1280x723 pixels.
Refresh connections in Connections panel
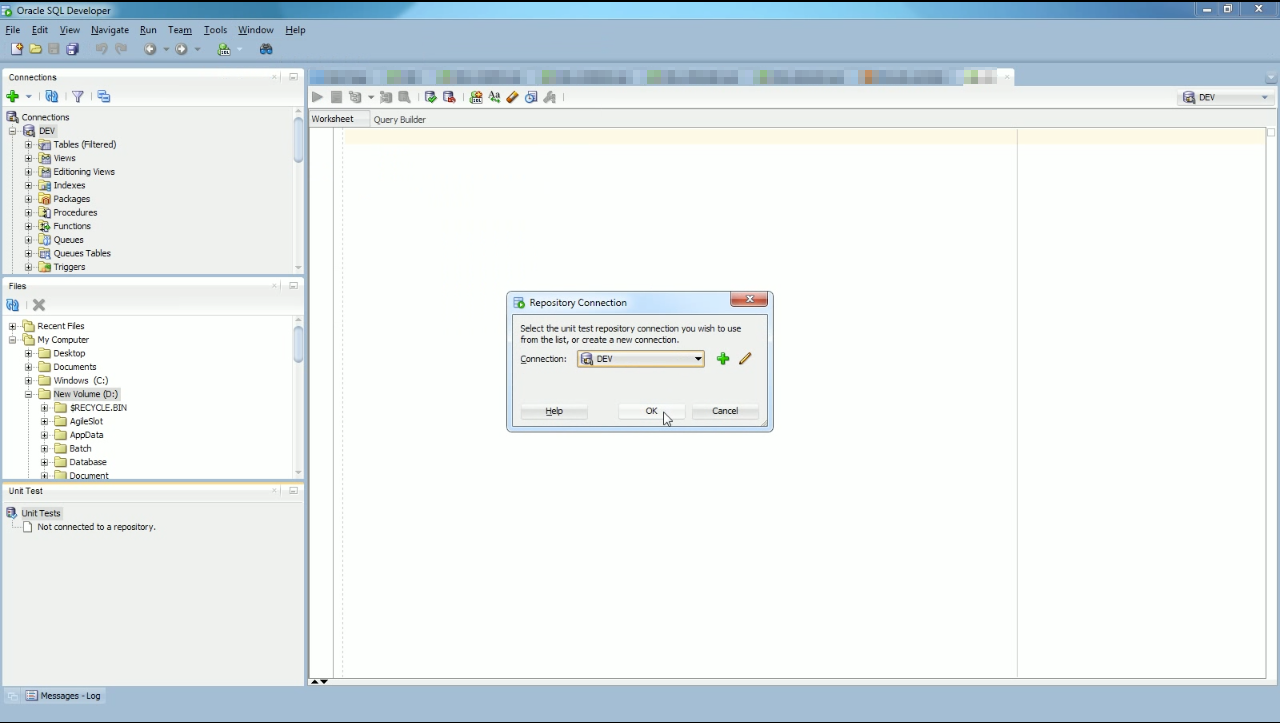(x=51, y=96)
